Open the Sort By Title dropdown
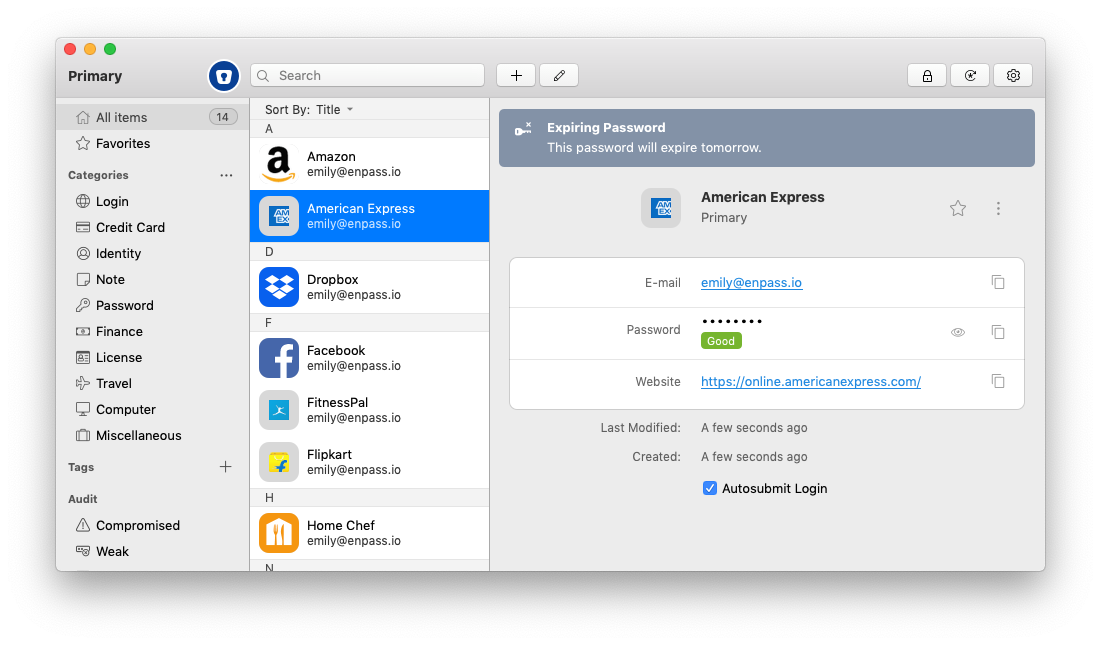 click(309, 109)
